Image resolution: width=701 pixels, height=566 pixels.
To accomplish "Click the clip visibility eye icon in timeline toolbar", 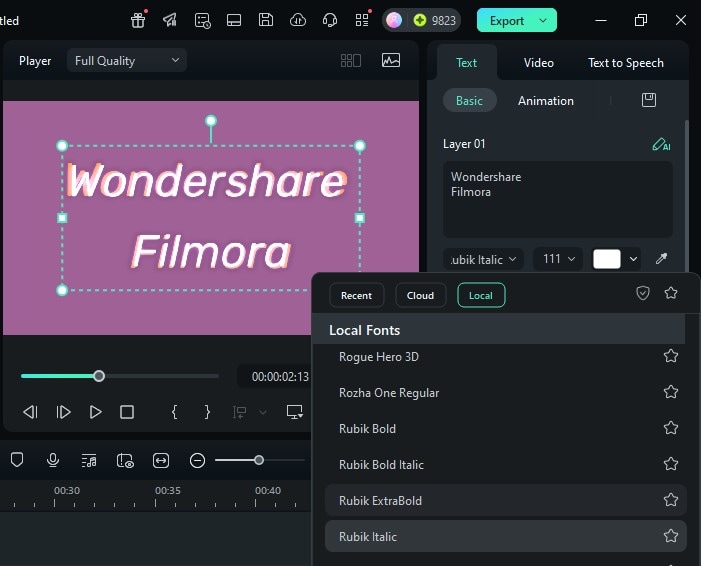I will point(125,460).
